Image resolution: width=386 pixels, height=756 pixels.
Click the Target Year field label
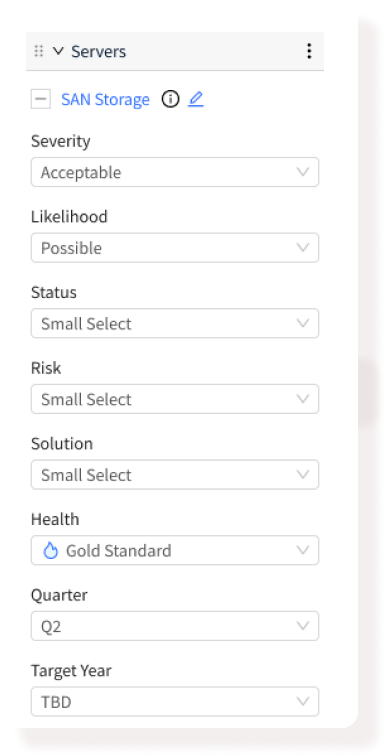[71, 671]
